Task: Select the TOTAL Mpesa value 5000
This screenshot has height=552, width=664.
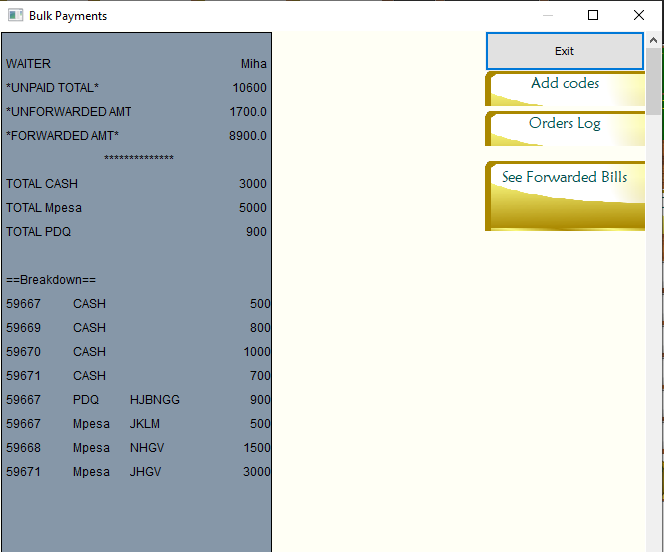Action: [253, 208]
